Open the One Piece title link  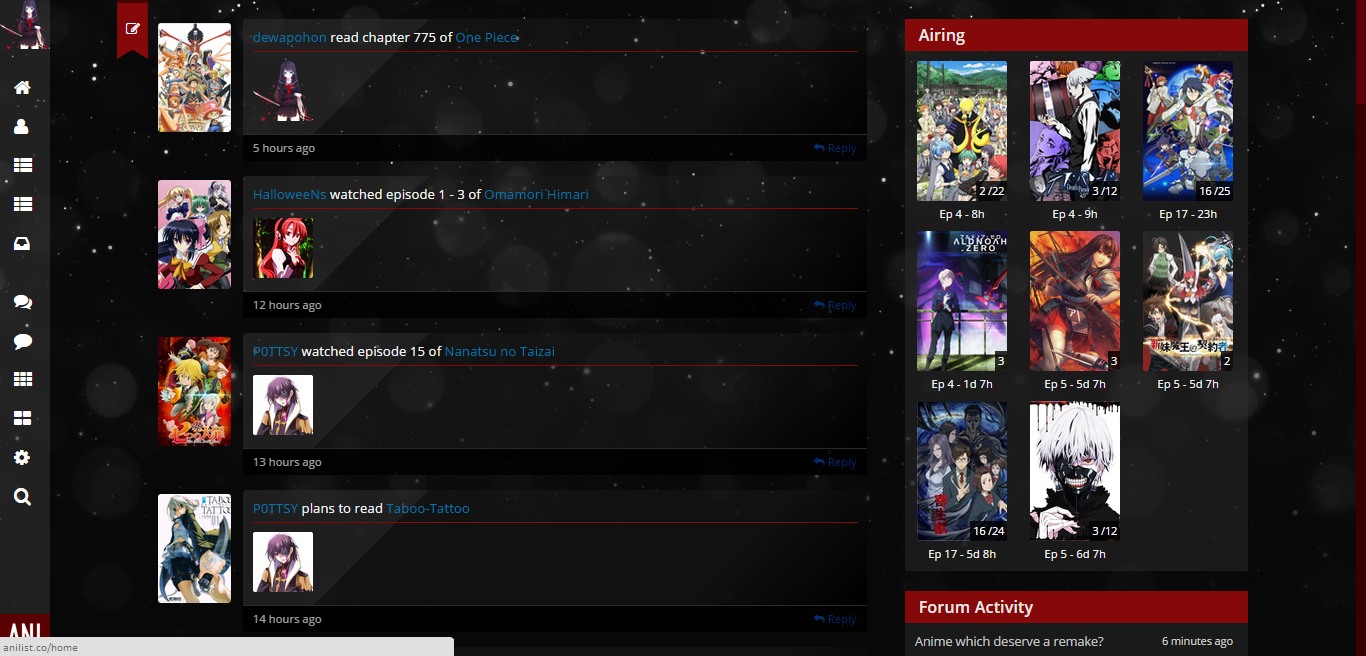tap(487, 37)
